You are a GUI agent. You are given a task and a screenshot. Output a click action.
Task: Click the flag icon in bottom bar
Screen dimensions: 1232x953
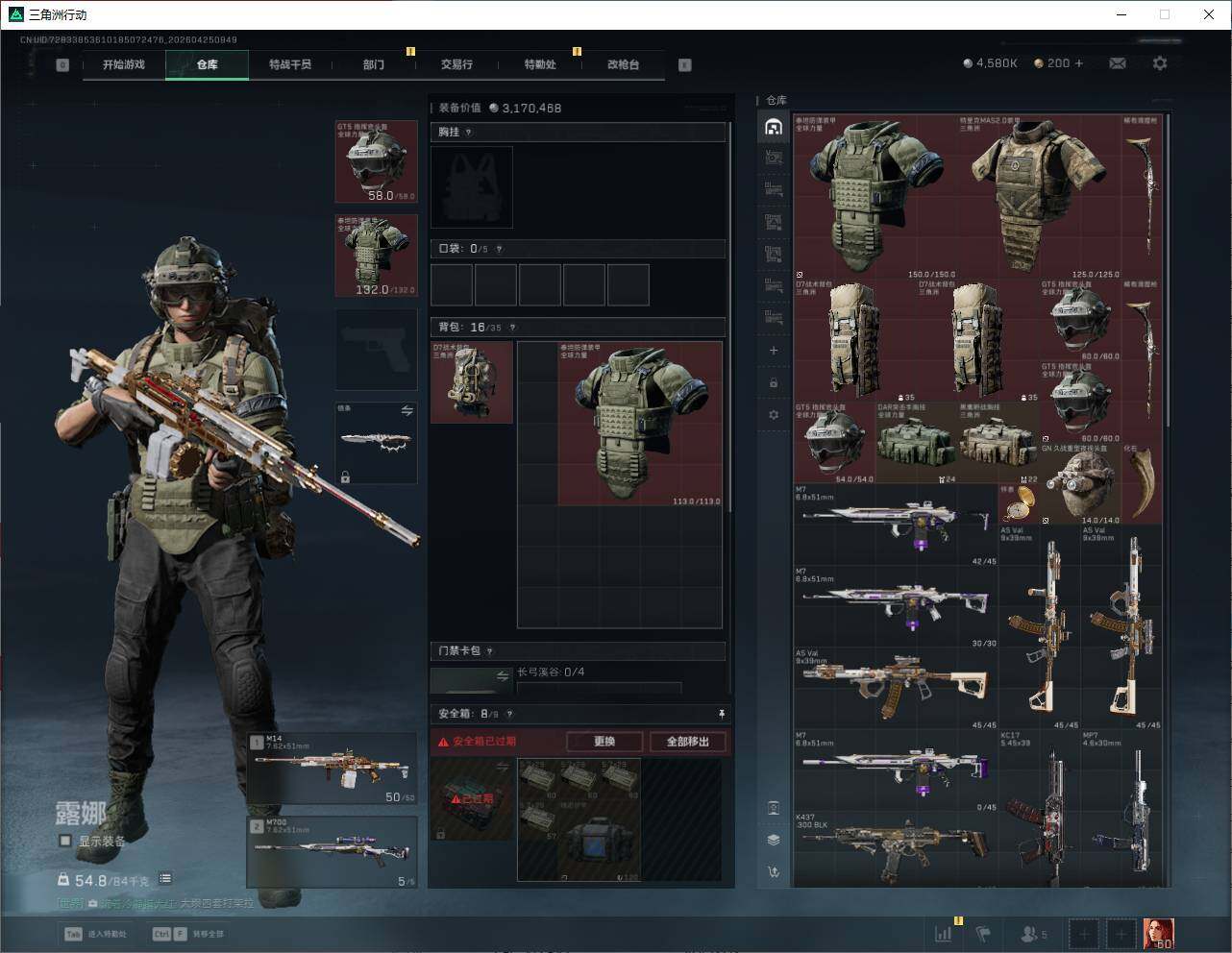point(983,933)
